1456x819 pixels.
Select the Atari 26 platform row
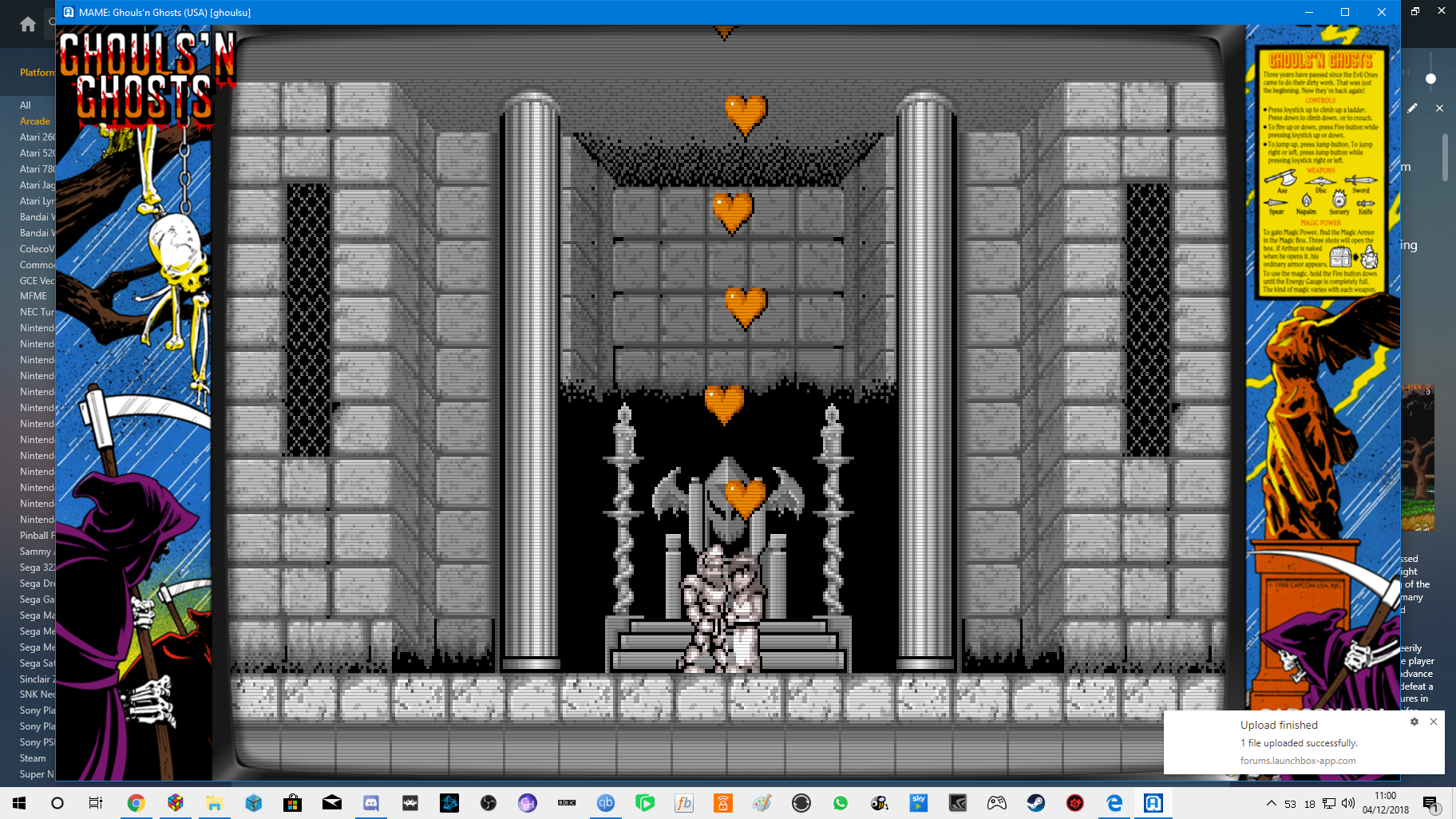coord(37,137)
